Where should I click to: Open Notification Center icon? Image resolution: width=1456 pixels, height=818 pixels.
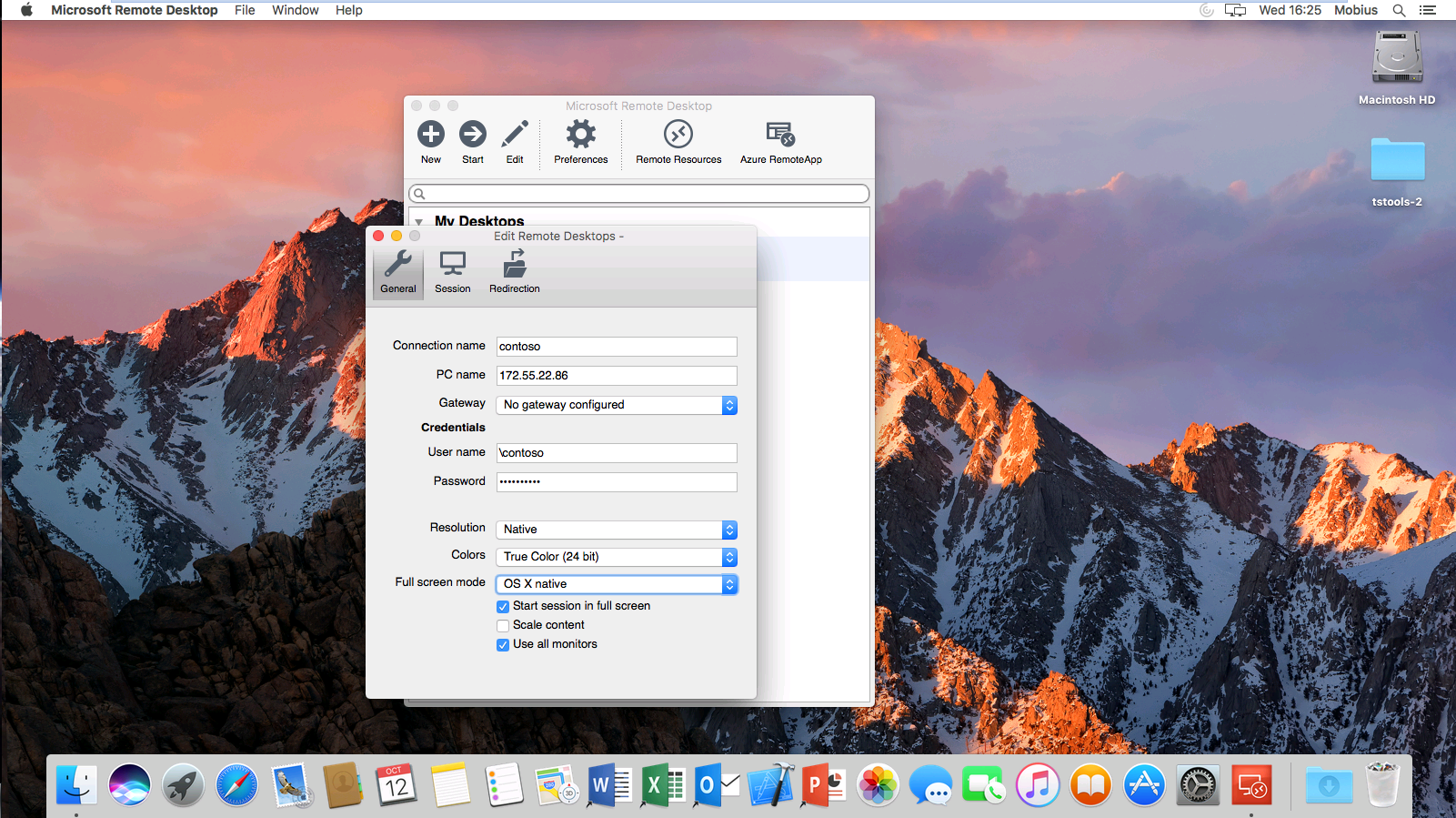click(x=1428, y=10)
